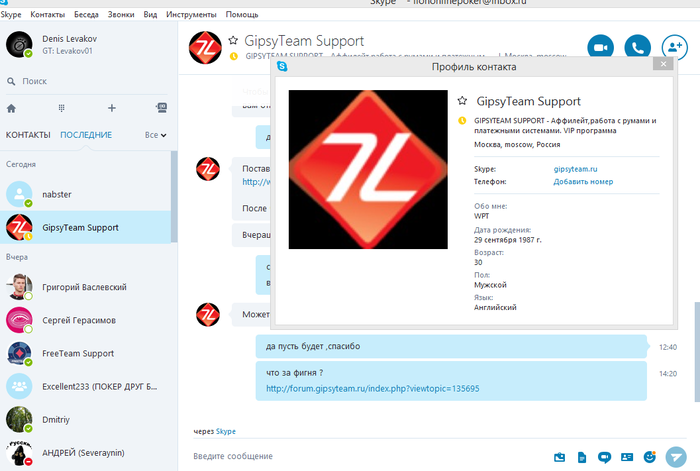Viewport: 700px width, 471px height.
Task: Click the plus new contact icon
Action: pyautogui.click(x=112, y=108)
